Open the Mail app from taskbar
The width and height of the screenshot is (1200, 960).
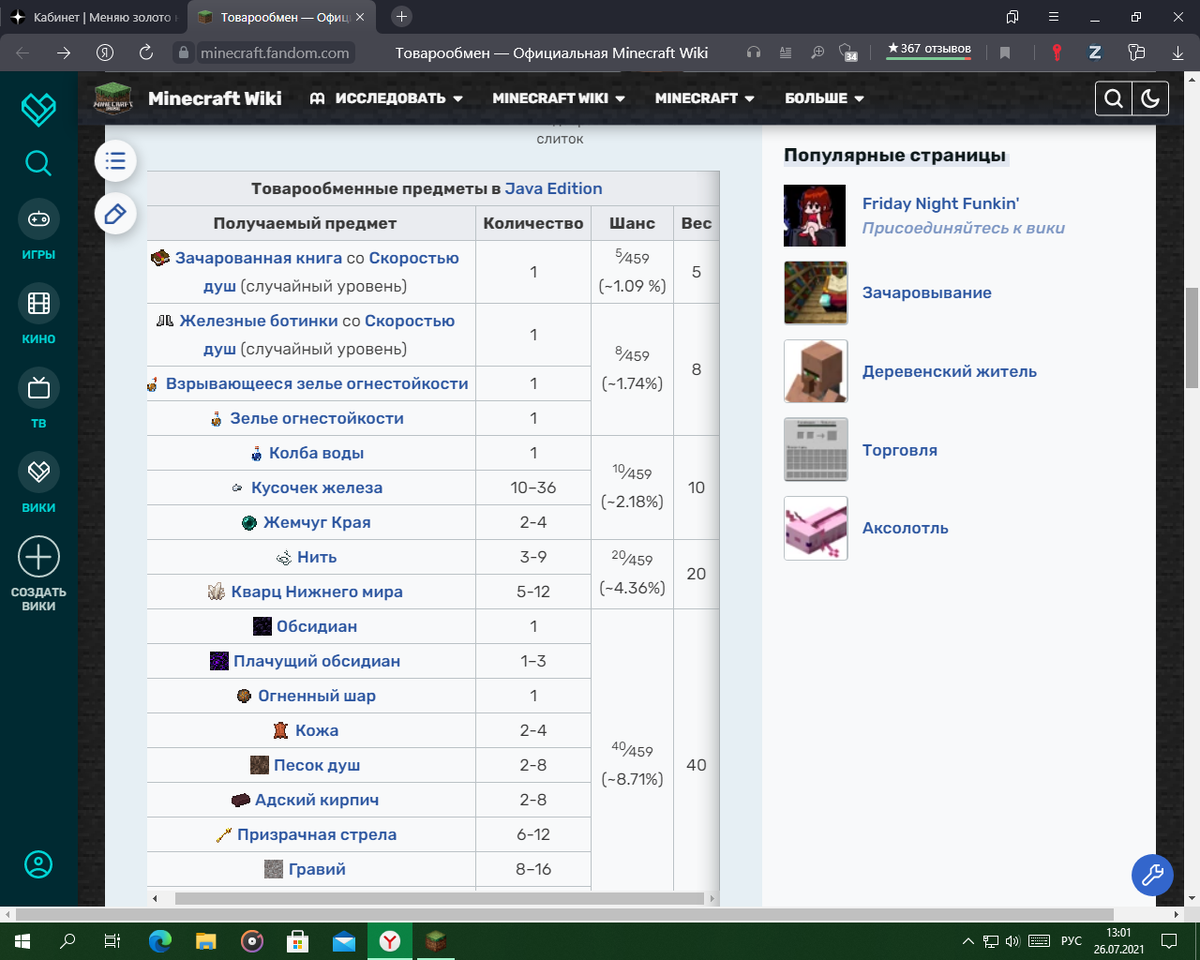coord(344,941)
